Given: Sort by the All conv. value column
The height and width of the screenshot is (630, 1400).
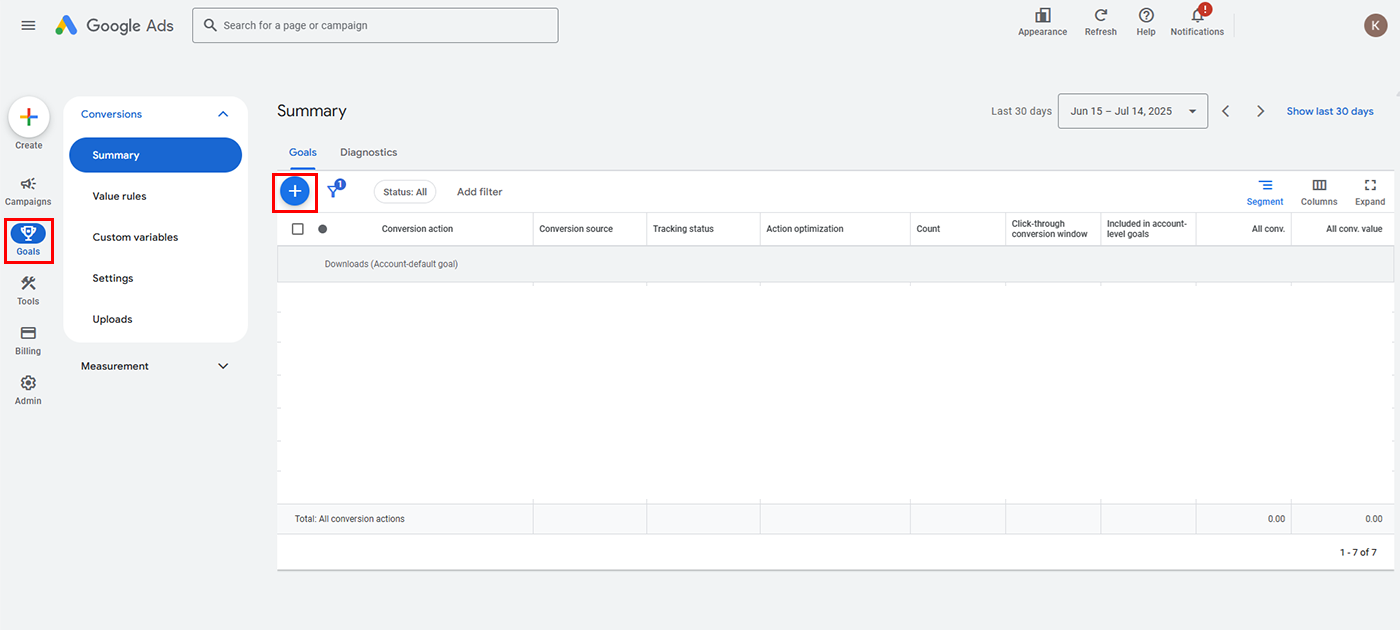Looking at the screenshot, I should [x=1354, y=229].
